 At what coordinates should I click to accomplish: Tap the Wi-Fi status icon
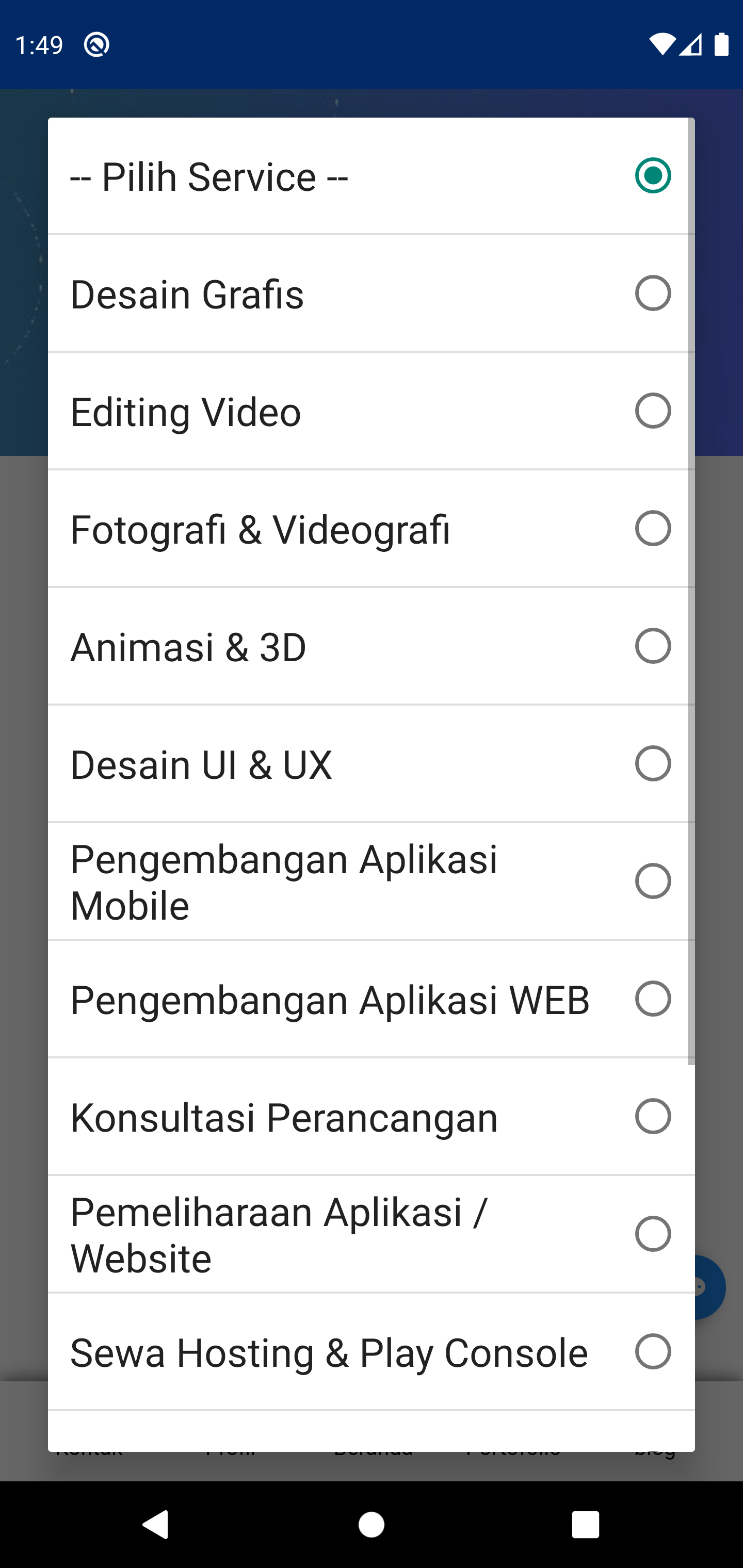coord(661,44)
